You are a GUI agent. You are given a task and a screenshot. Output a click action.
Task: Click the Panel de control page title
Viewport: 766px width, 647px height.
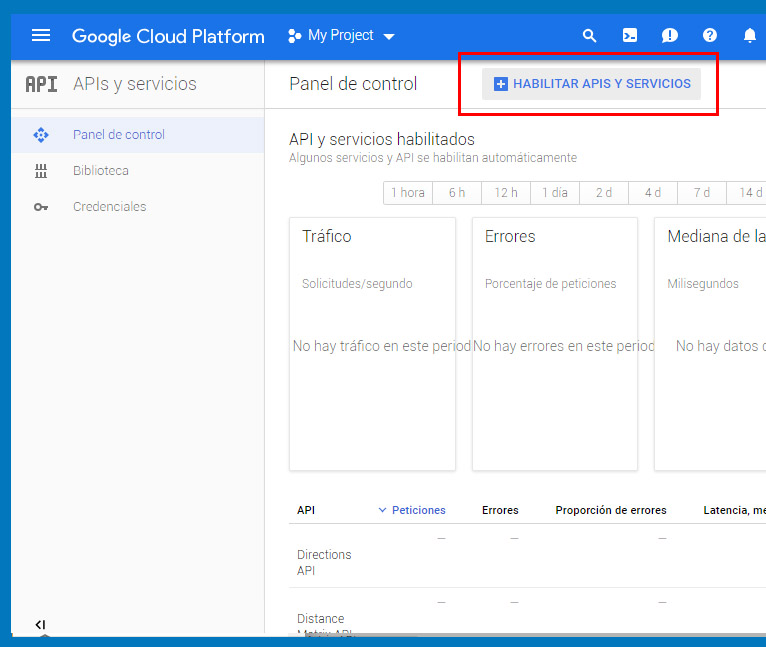[353, 84]
